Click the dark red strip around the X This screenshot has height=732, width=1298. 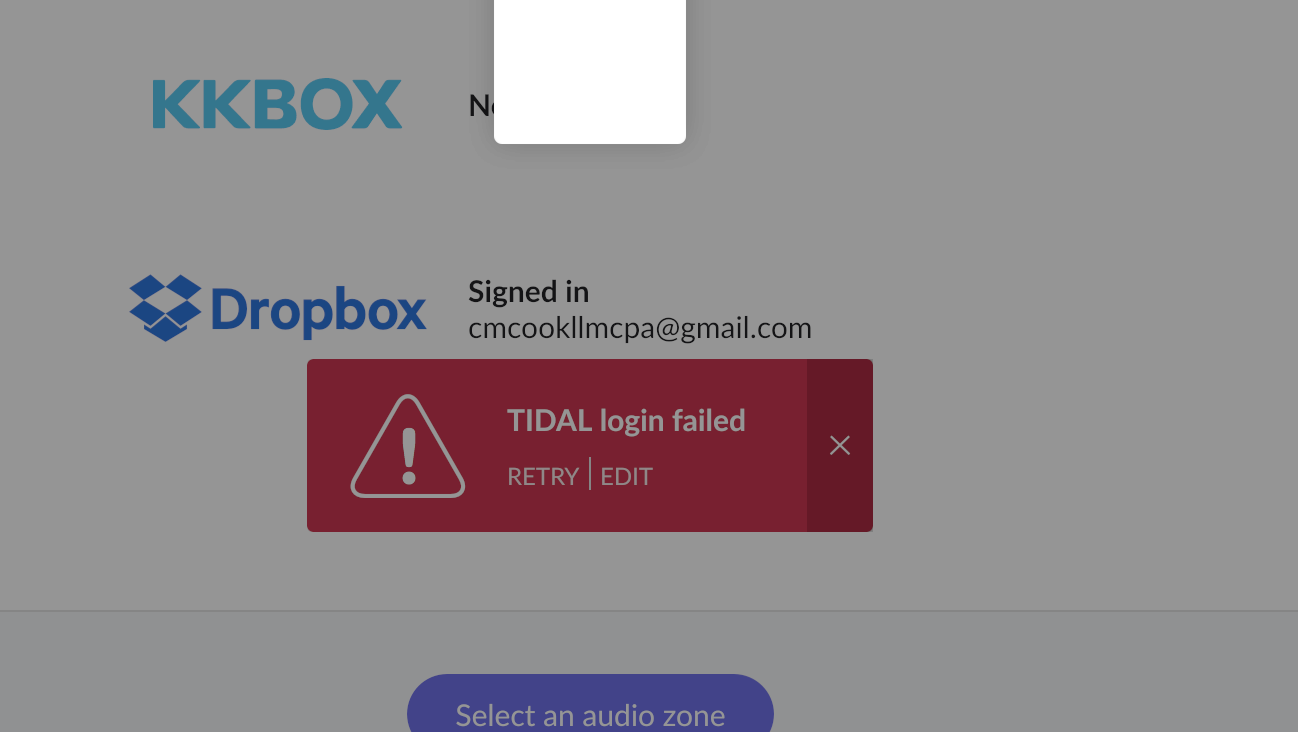[840, 445]
